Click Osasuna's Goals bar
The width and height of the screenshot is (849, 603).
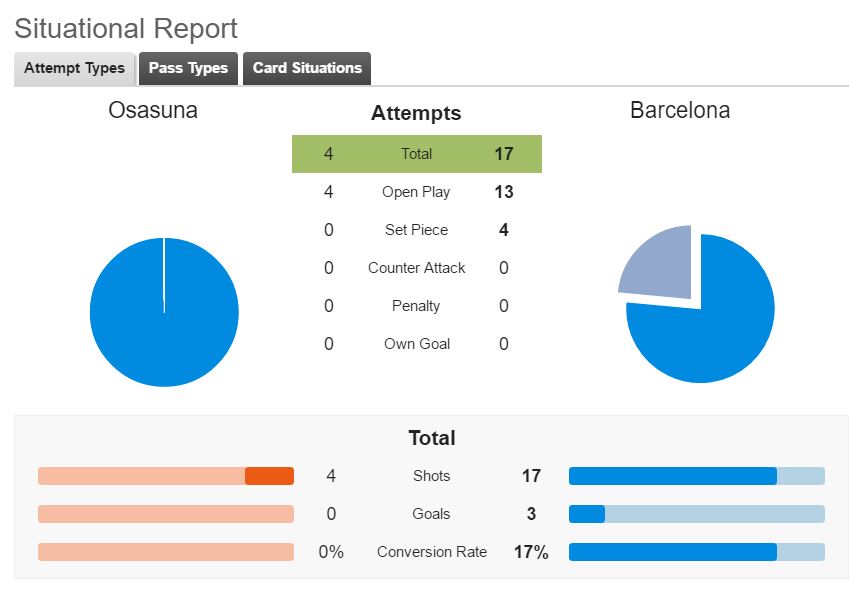click(166, 514)
